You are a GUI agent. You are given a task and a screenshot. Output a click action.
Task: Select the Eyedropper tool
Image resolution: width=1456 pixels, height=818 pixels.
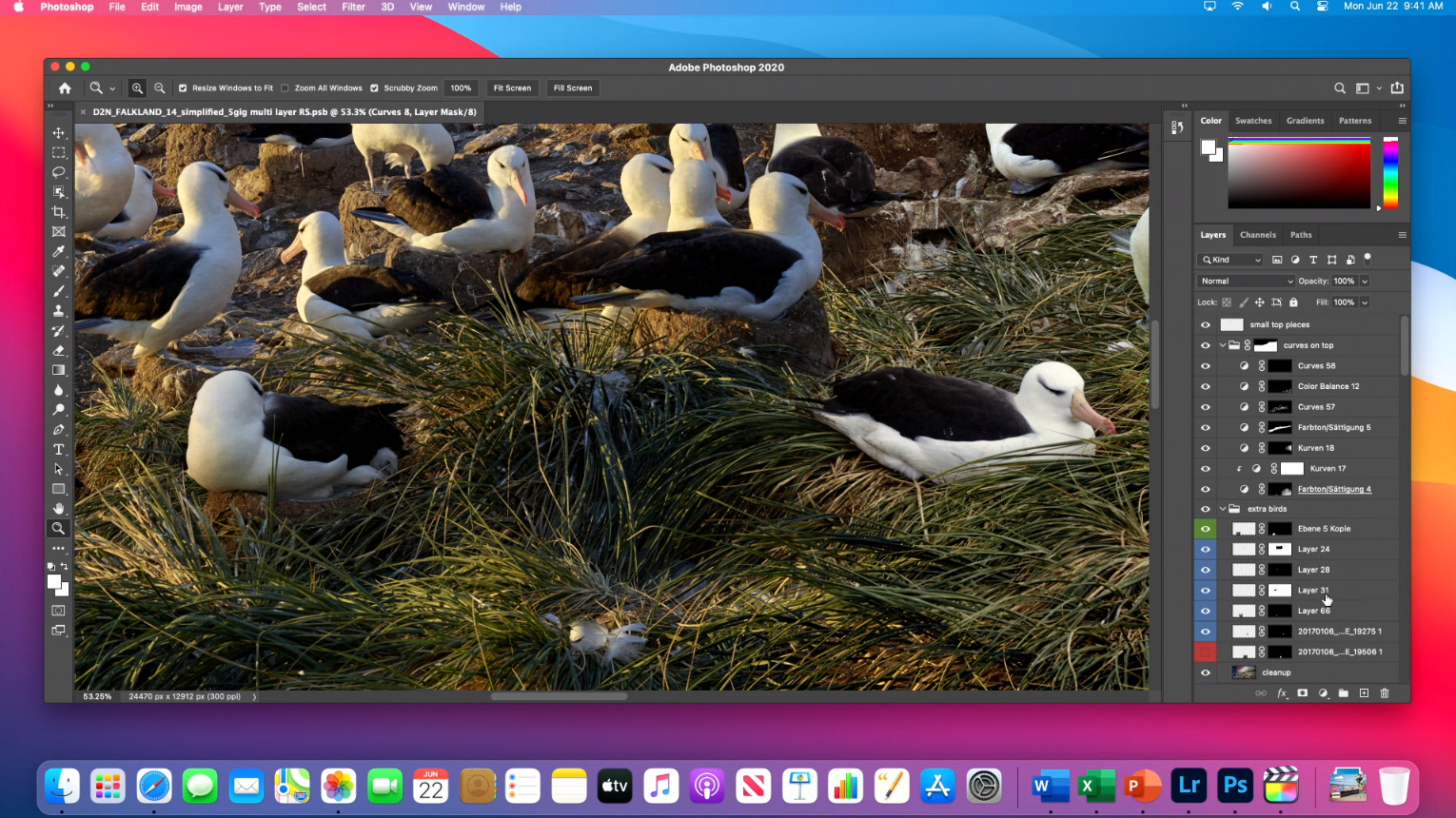point(59,252)
